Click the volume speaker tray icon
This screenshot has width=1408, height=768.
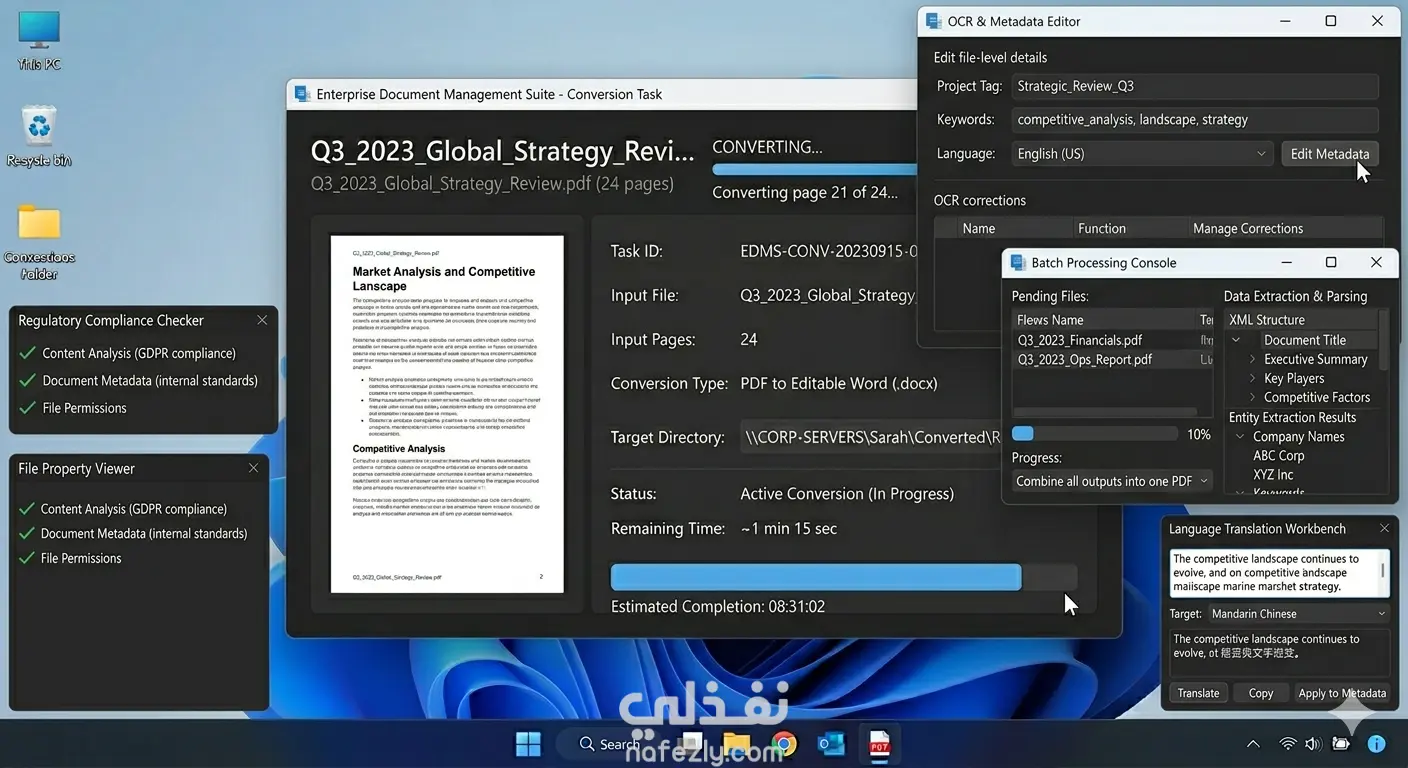[1313, 744]
